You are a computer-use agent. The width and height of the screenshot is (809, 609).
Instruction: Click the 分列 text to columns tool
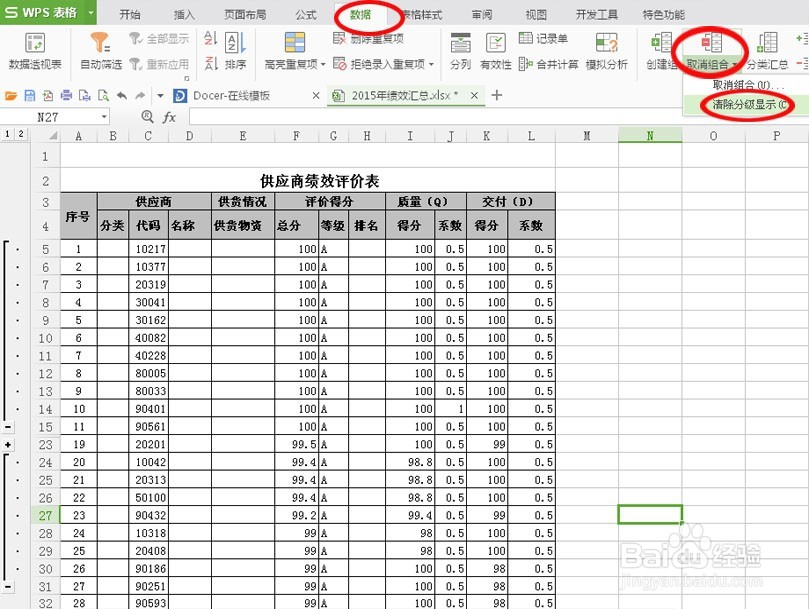(460, 51)
